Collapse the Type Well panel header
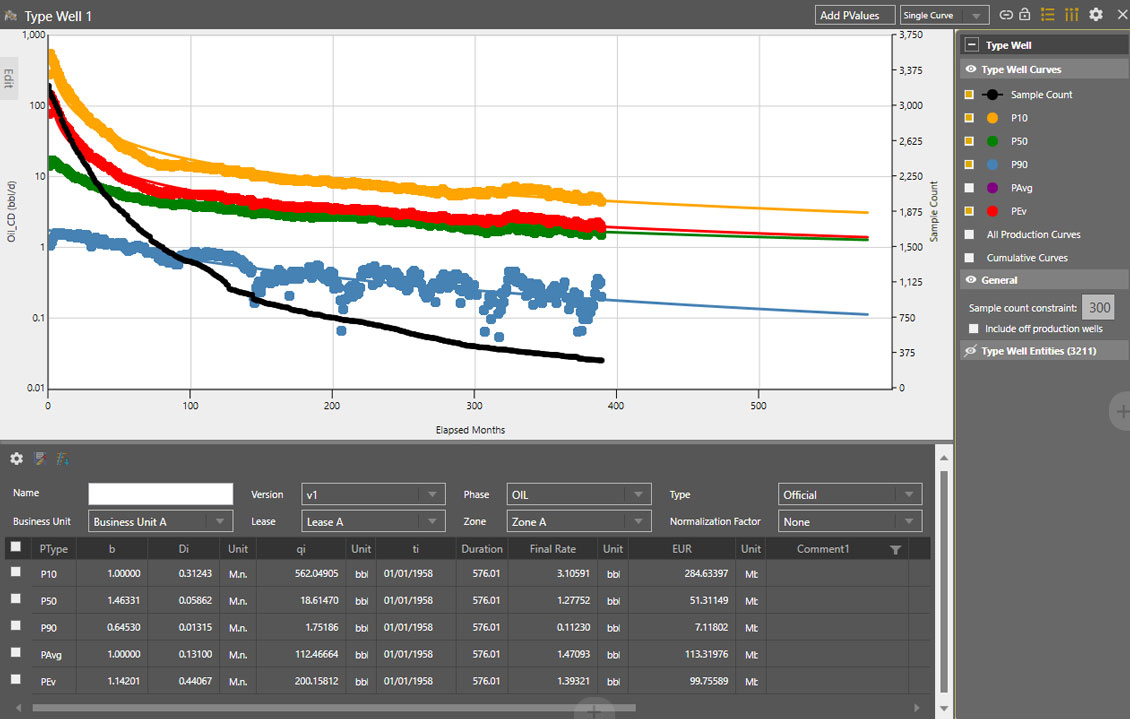 [x=970, y=44]
